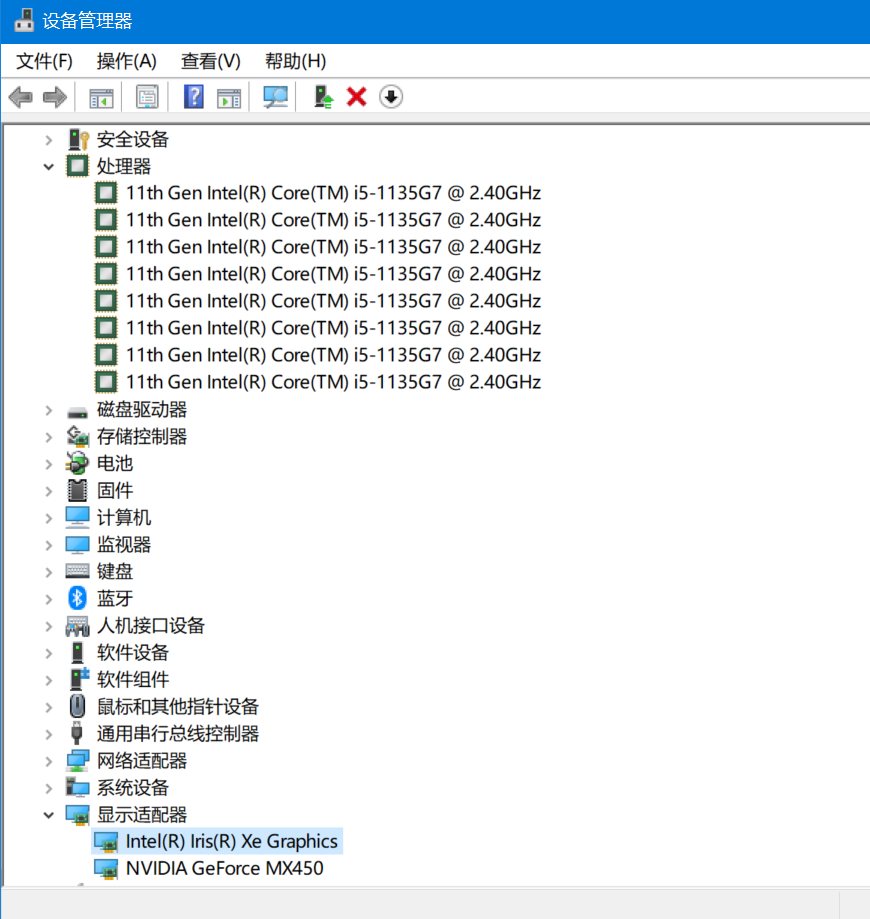This screenshot has height=919, width=870.
Task: Select the 监视器 category label
Action: pos(124,544)
